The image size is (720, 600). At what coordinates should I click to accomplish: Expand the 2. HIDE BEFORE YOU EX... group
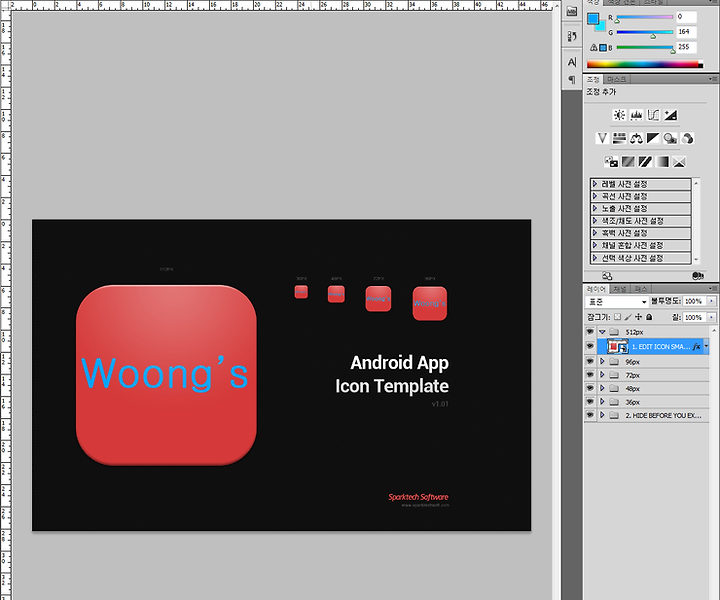[602, 415]
